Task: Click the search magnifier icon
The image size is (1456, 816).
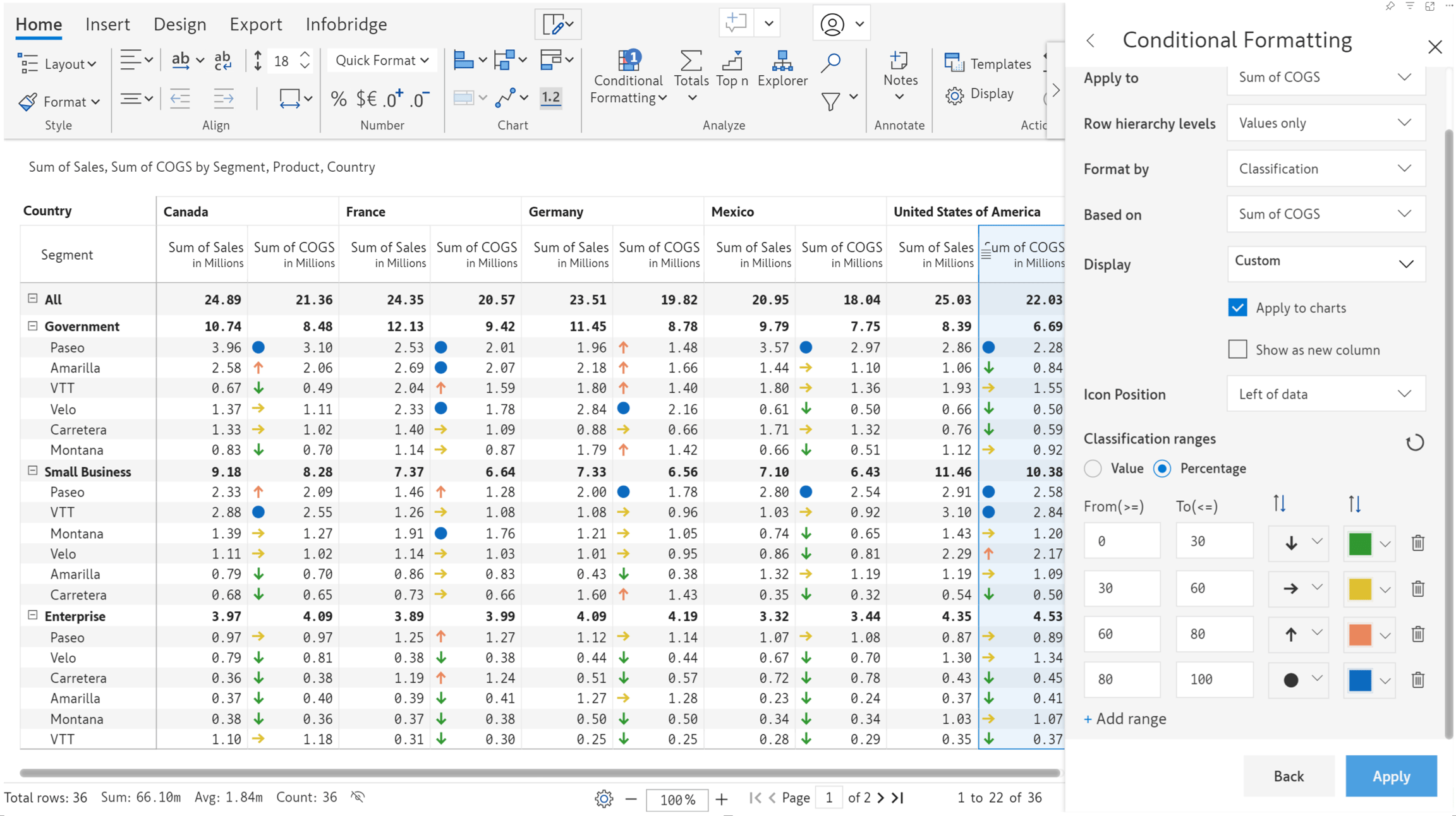Action: click(x=830, y=63)
